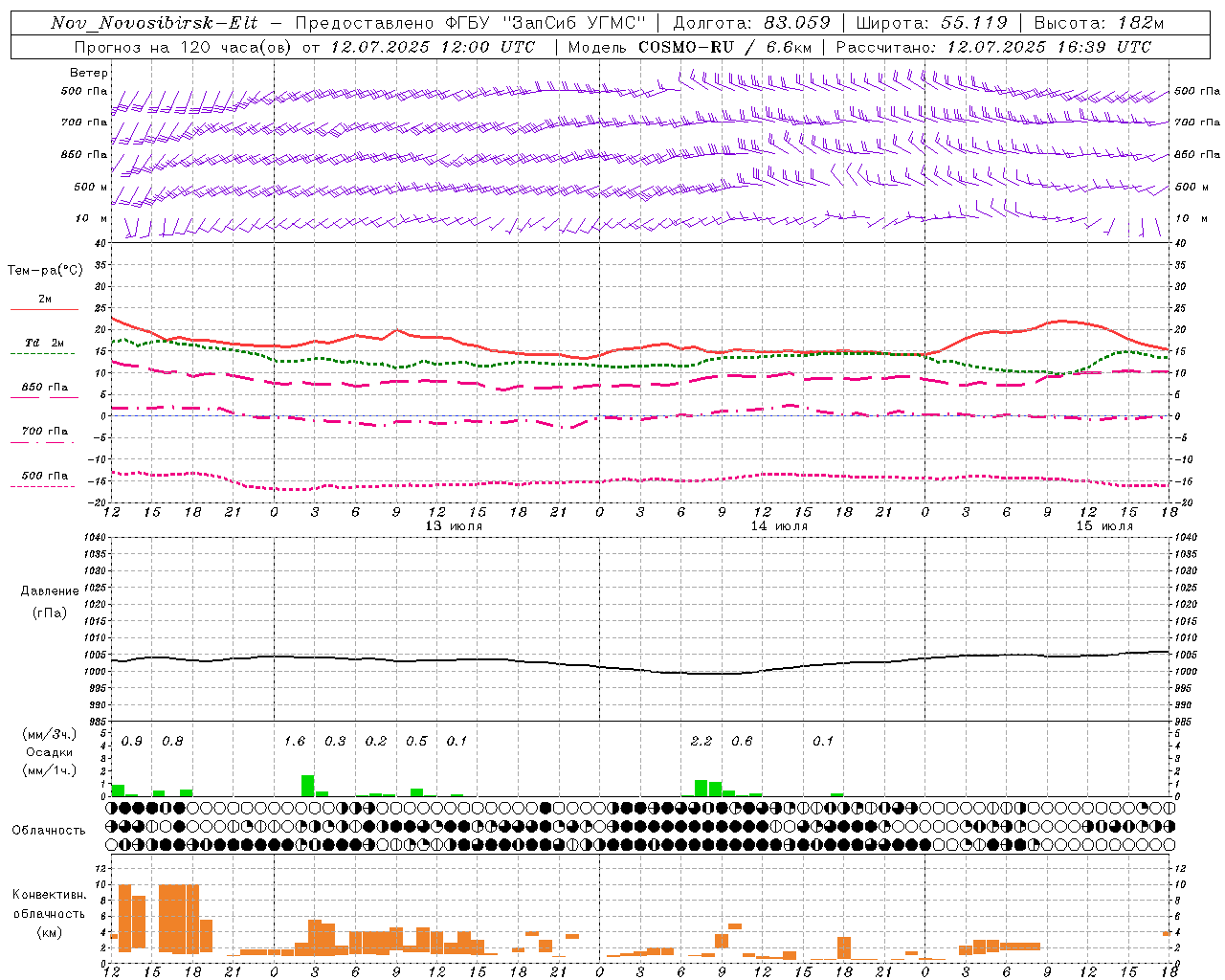1225x980 pixels.
Task: Click the Осадки precipitation label
Action: (50, 752)
